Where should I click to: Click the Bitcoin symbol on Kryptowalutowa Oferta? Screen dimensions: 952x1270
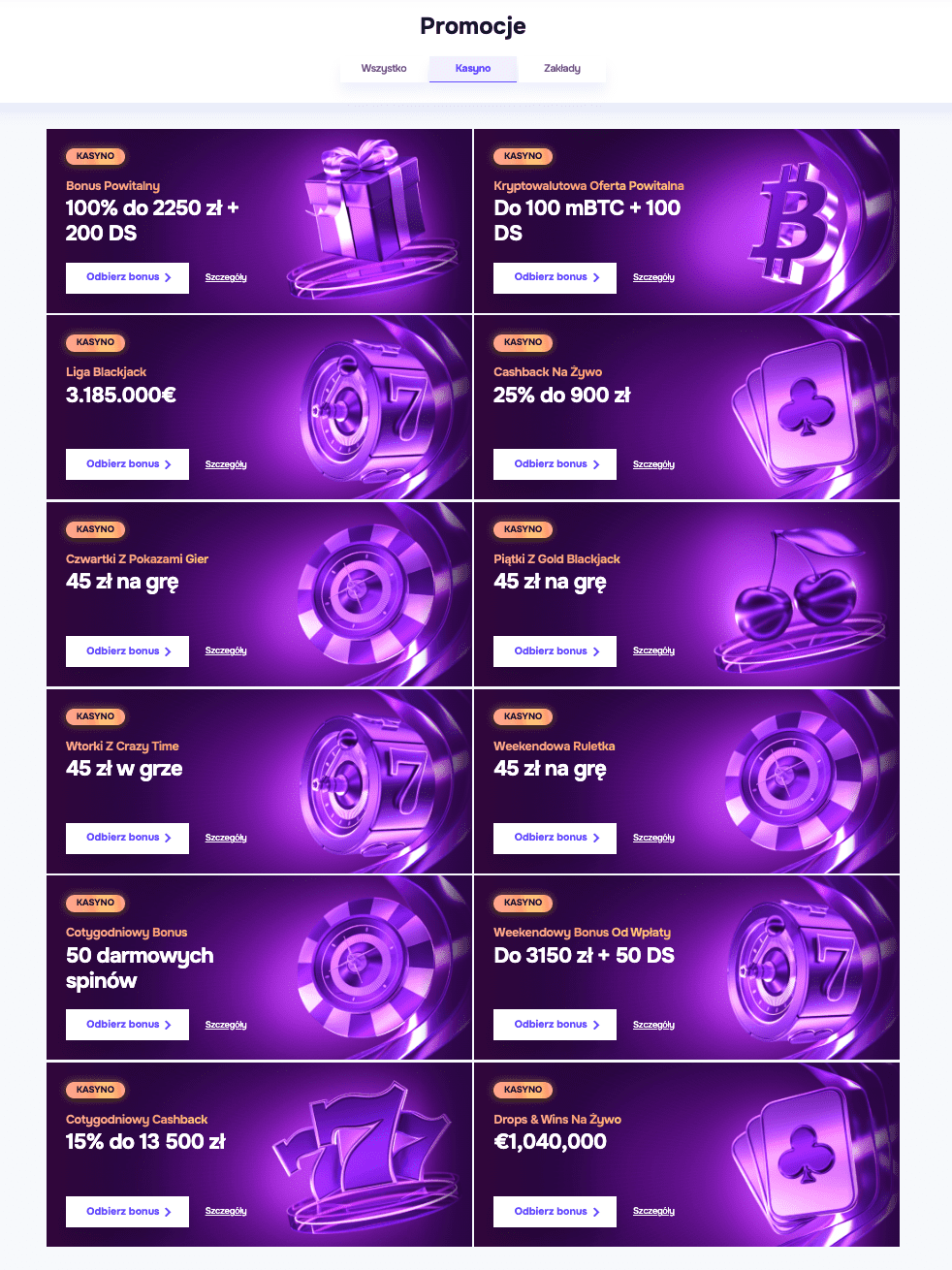point(795,220)
